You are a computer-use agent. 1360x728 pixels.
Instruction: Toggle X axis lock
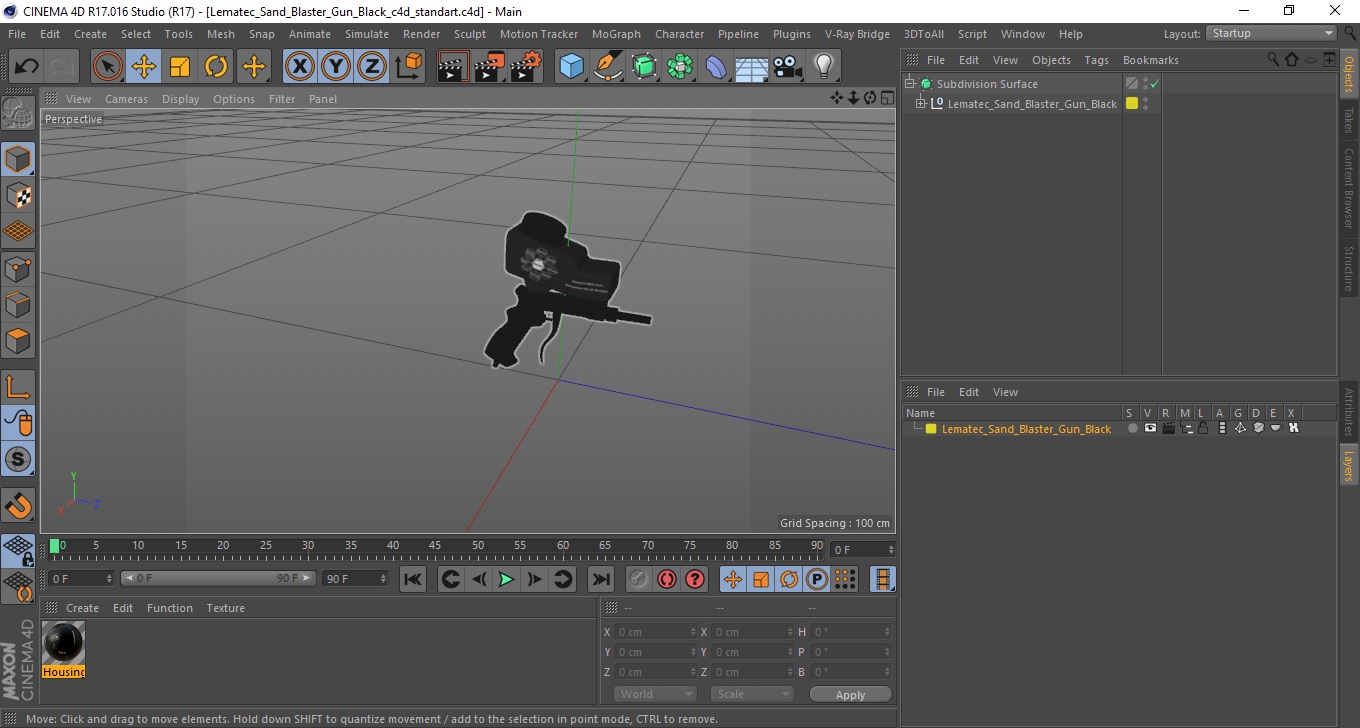tap(299, 67)
